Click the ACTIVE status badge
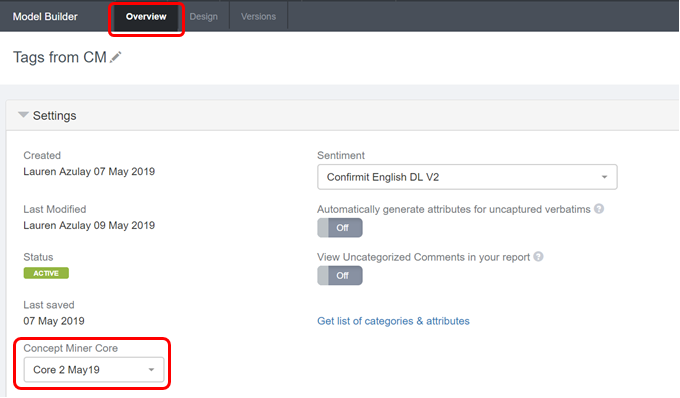680x398 pixels. point(46,273)
